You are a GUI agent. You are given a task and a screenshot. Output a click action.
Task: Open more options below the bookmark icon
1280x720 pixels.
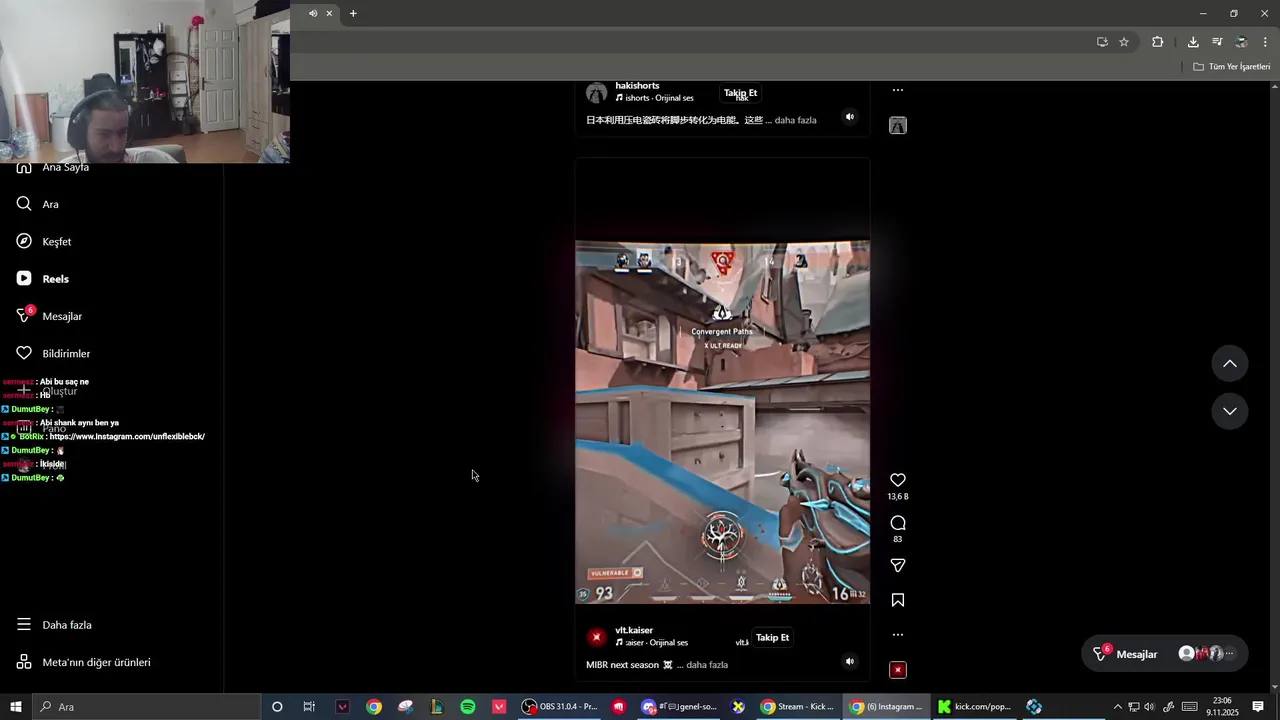(898, 635)
